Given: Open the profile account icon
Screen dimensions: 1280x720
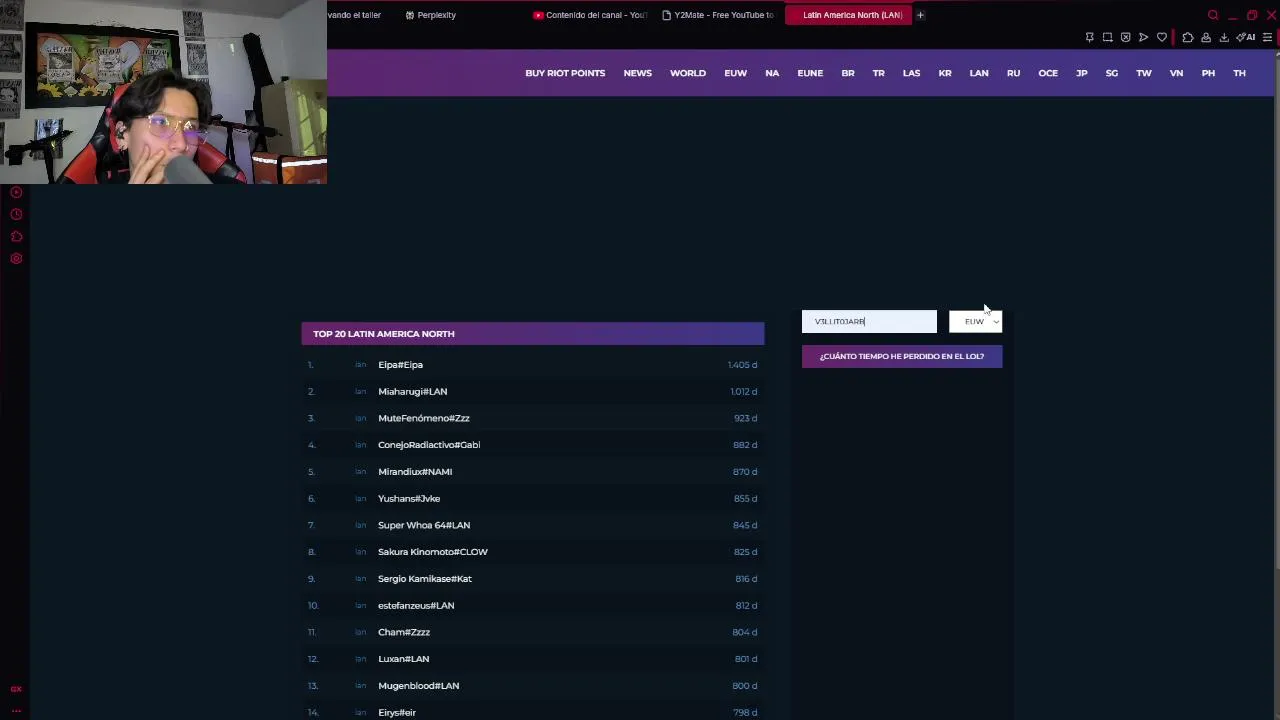Looking at the screenshot, I should [1206, 37].
